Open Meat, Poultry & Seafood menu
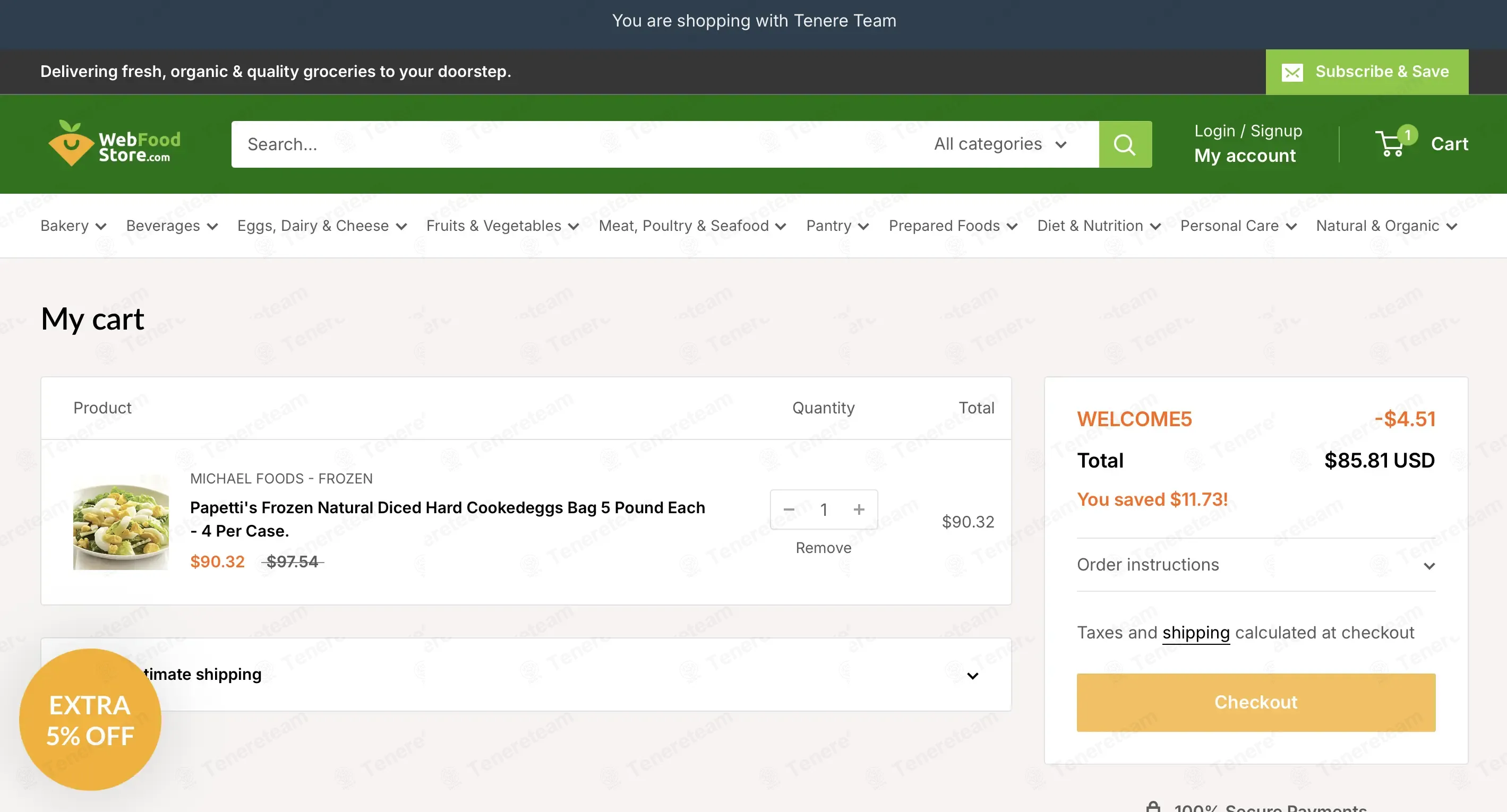Screen dimensions: 1507x812 pyautogui.click(x=692, y=226)
